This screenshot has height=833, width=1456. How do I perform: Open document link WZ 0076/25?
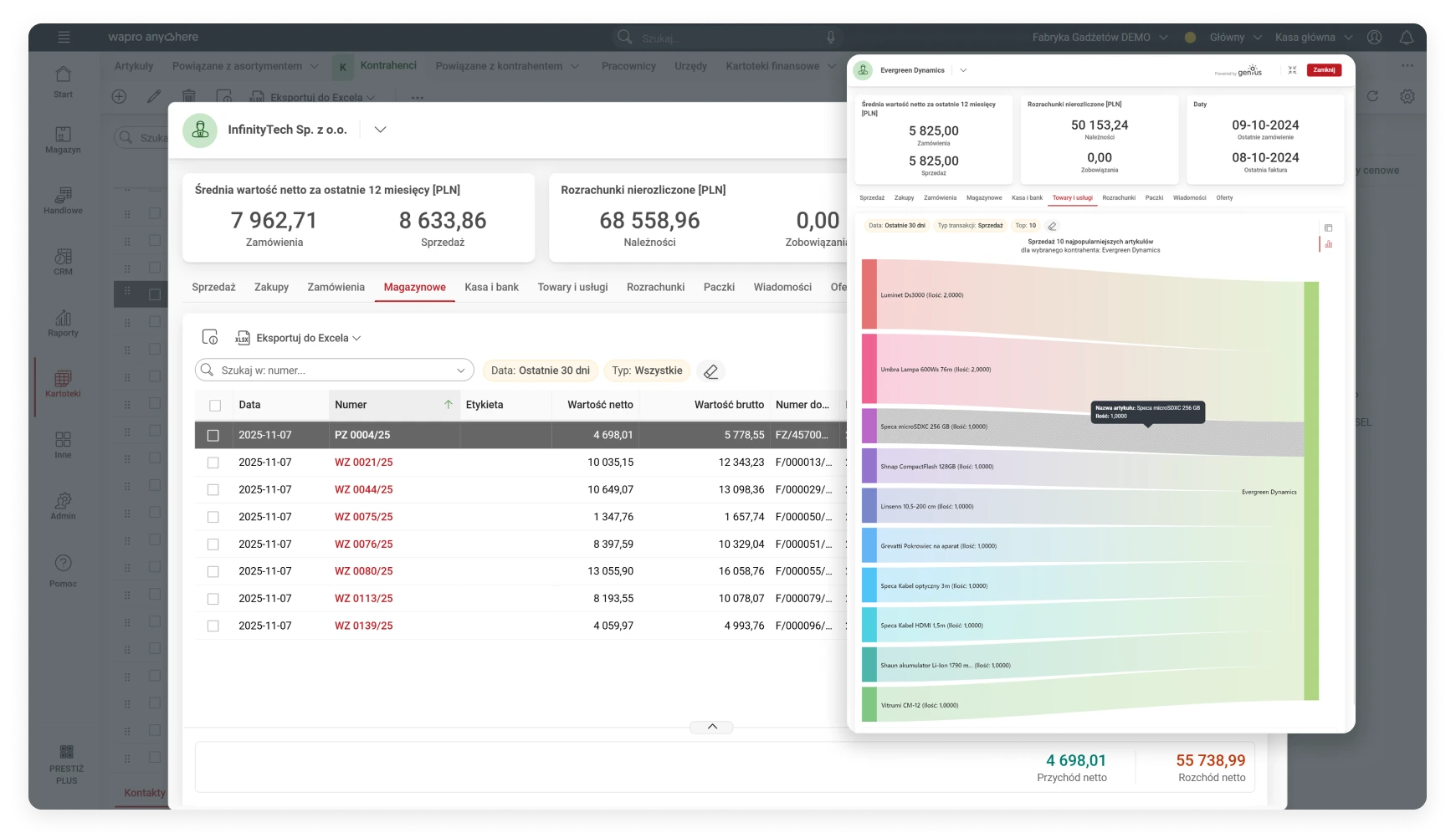coord(363,544)
